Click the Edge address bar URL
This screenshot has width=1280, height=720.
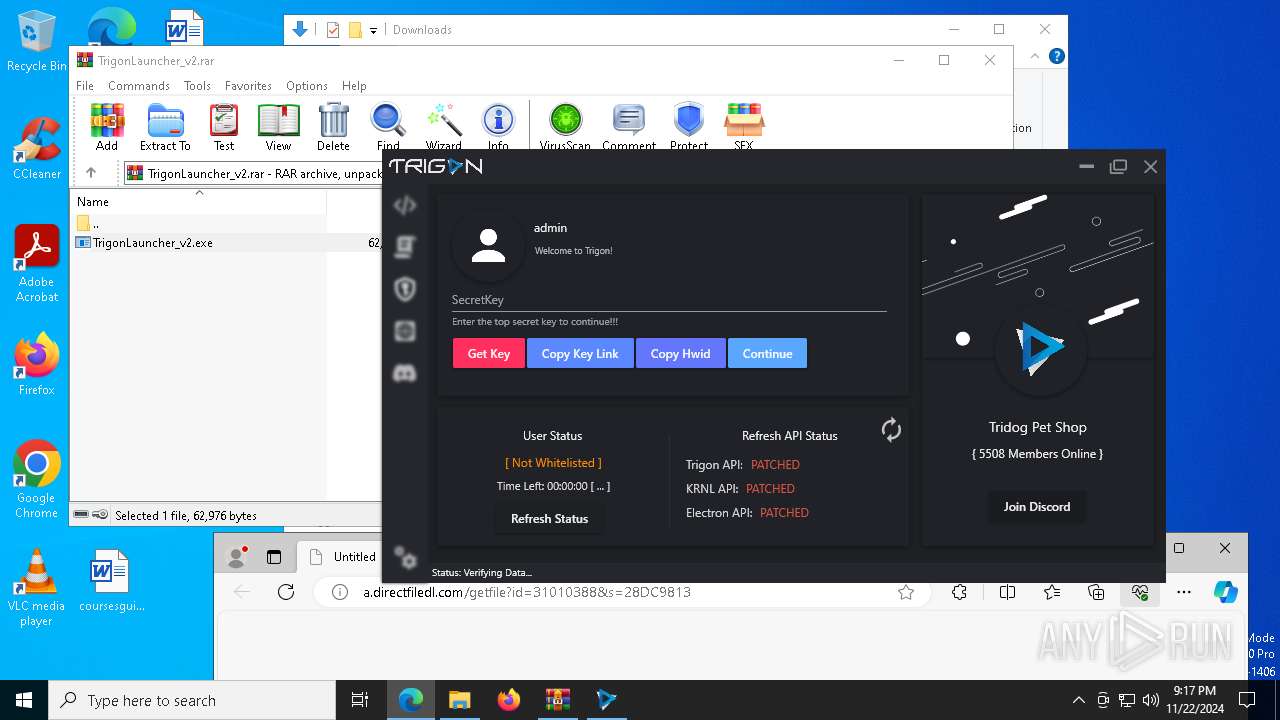point(527,592)
